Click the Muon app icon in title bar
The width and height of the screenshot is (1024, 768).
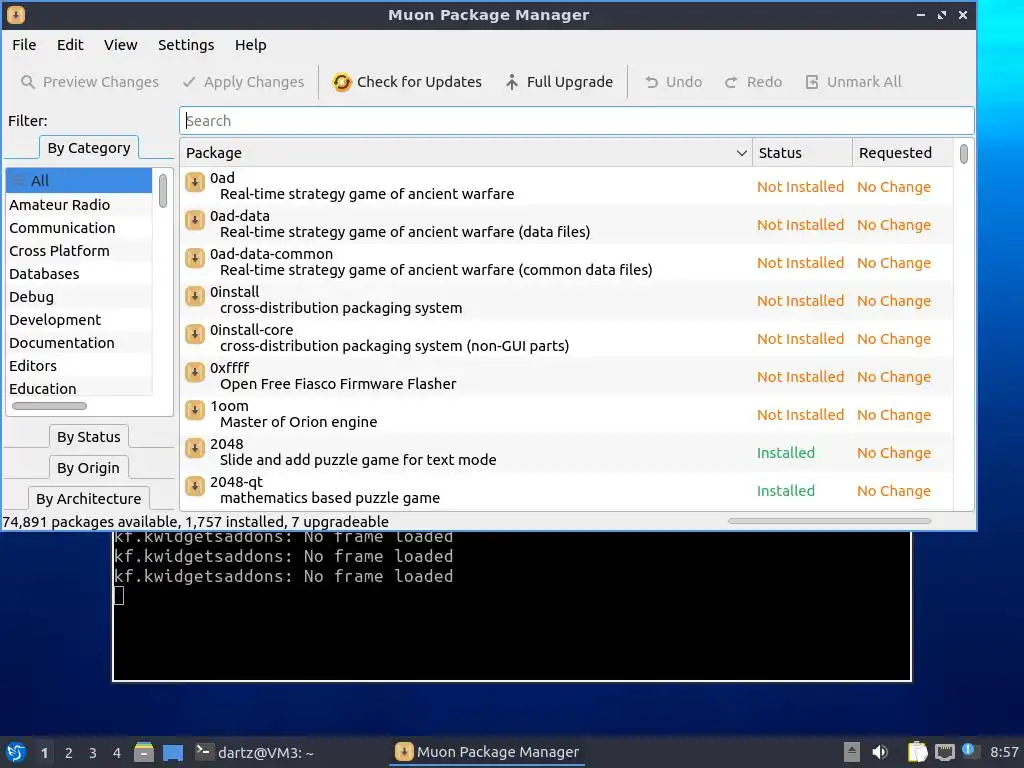pos(16,14)
